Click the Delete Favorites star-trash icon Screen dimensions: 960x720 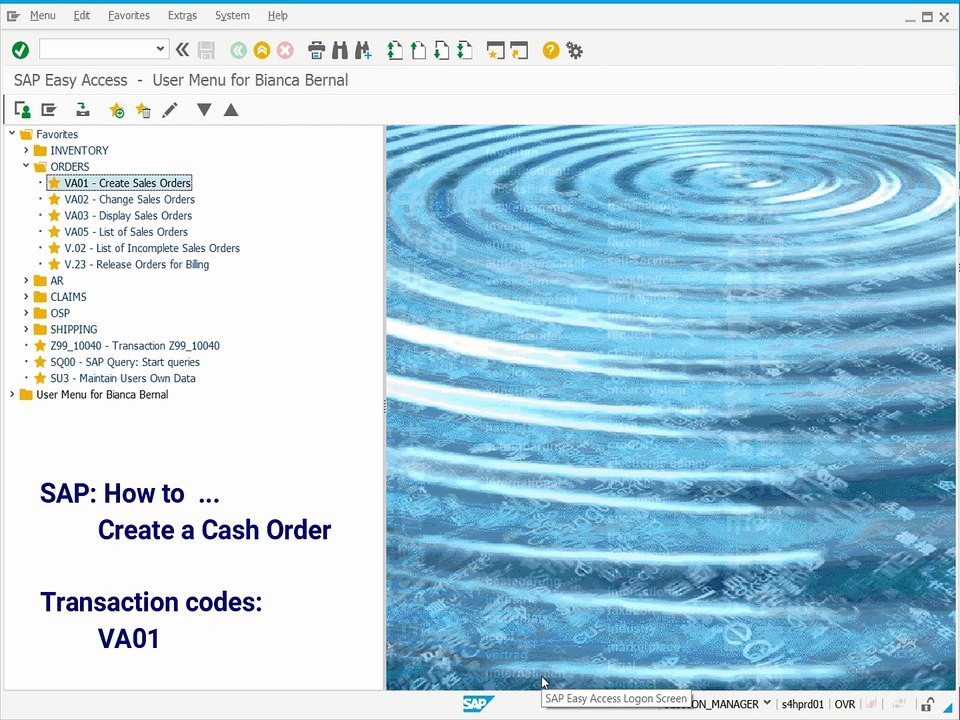tap(143, 110)
